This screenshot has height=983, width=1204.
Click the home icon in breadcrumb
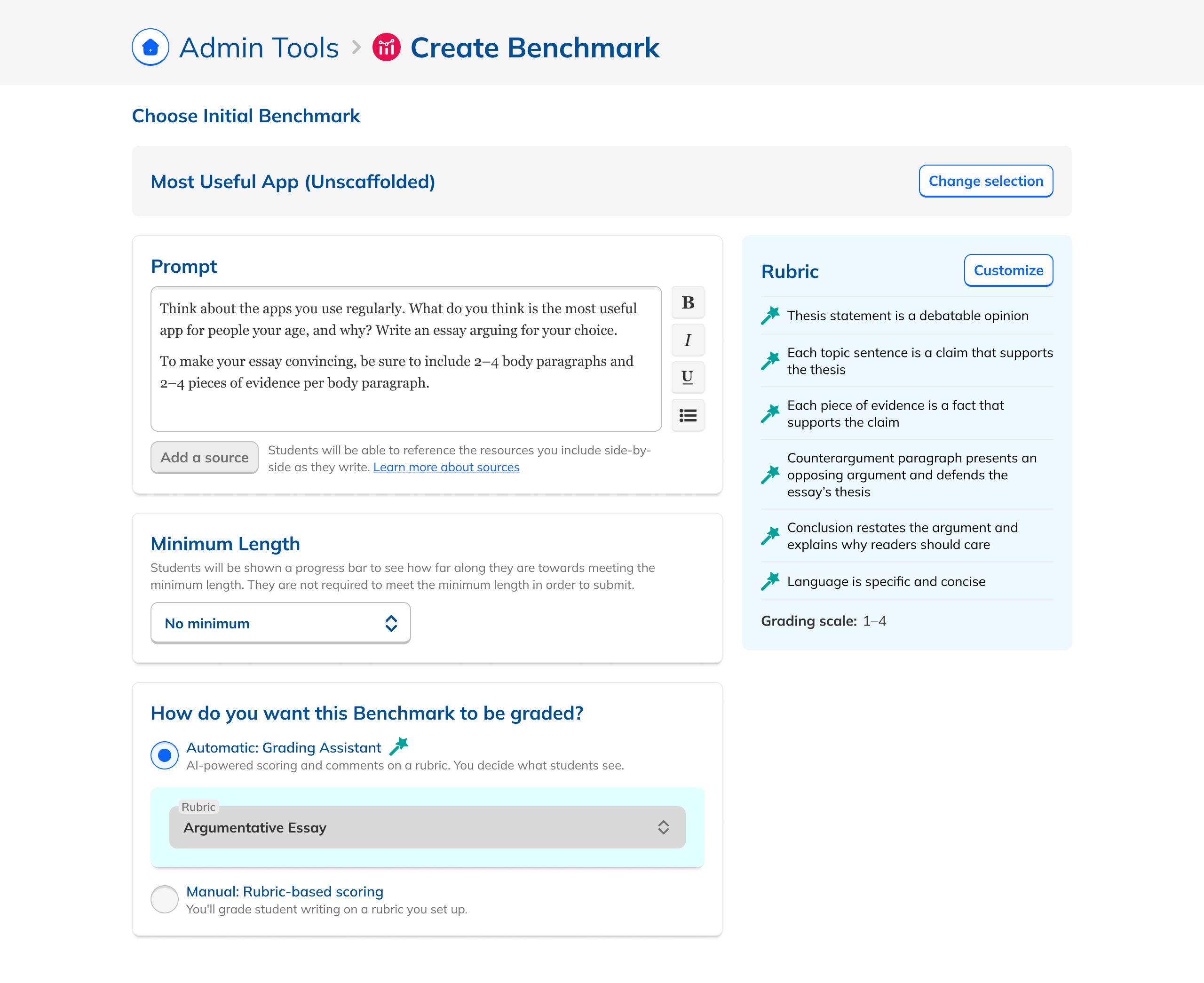pos(150,47)
